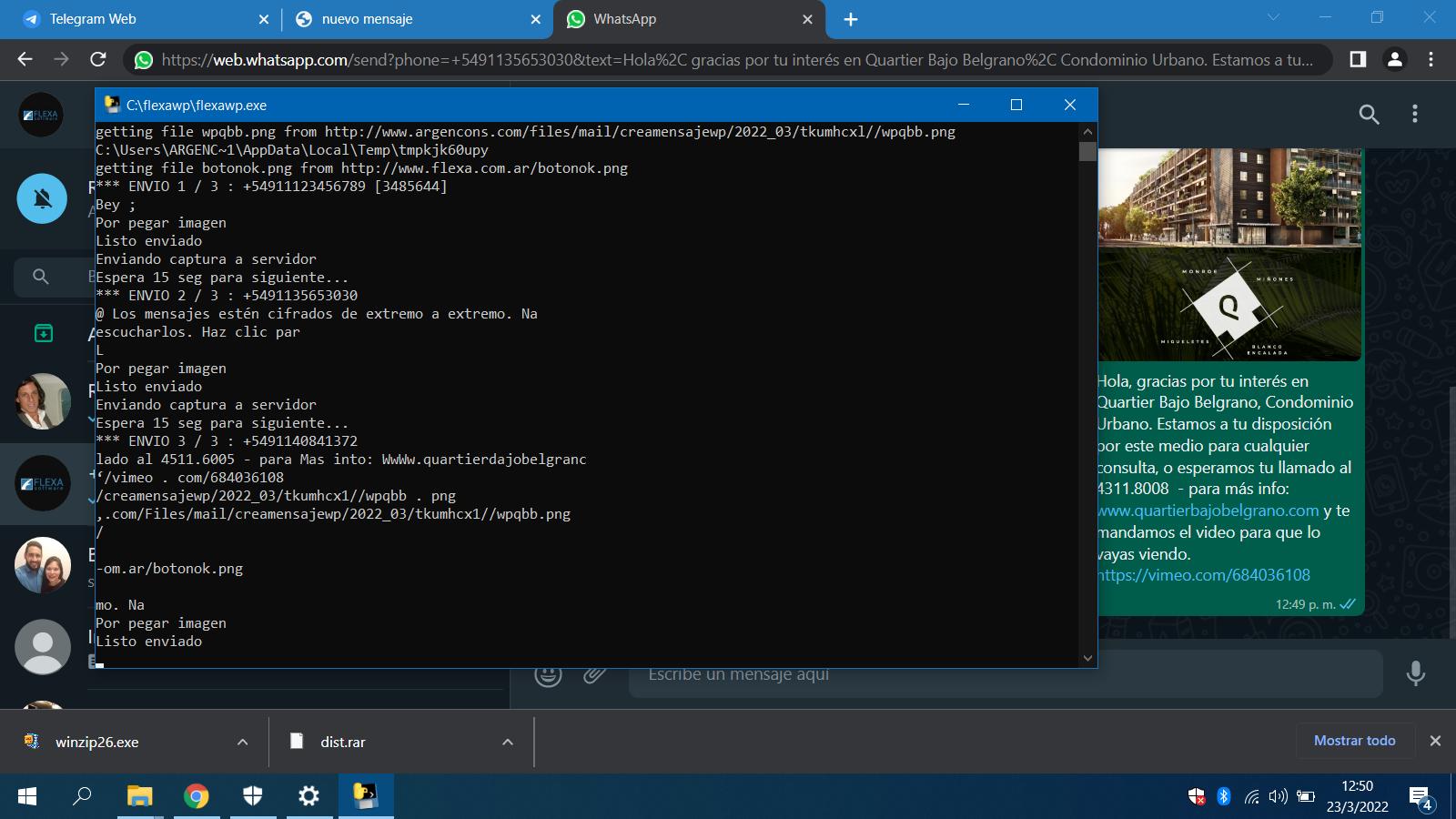This screenshot has width=1456, height=819.
Task: Open the Windows Start menu
Action: pyautogui.click(x=27, y=796)
